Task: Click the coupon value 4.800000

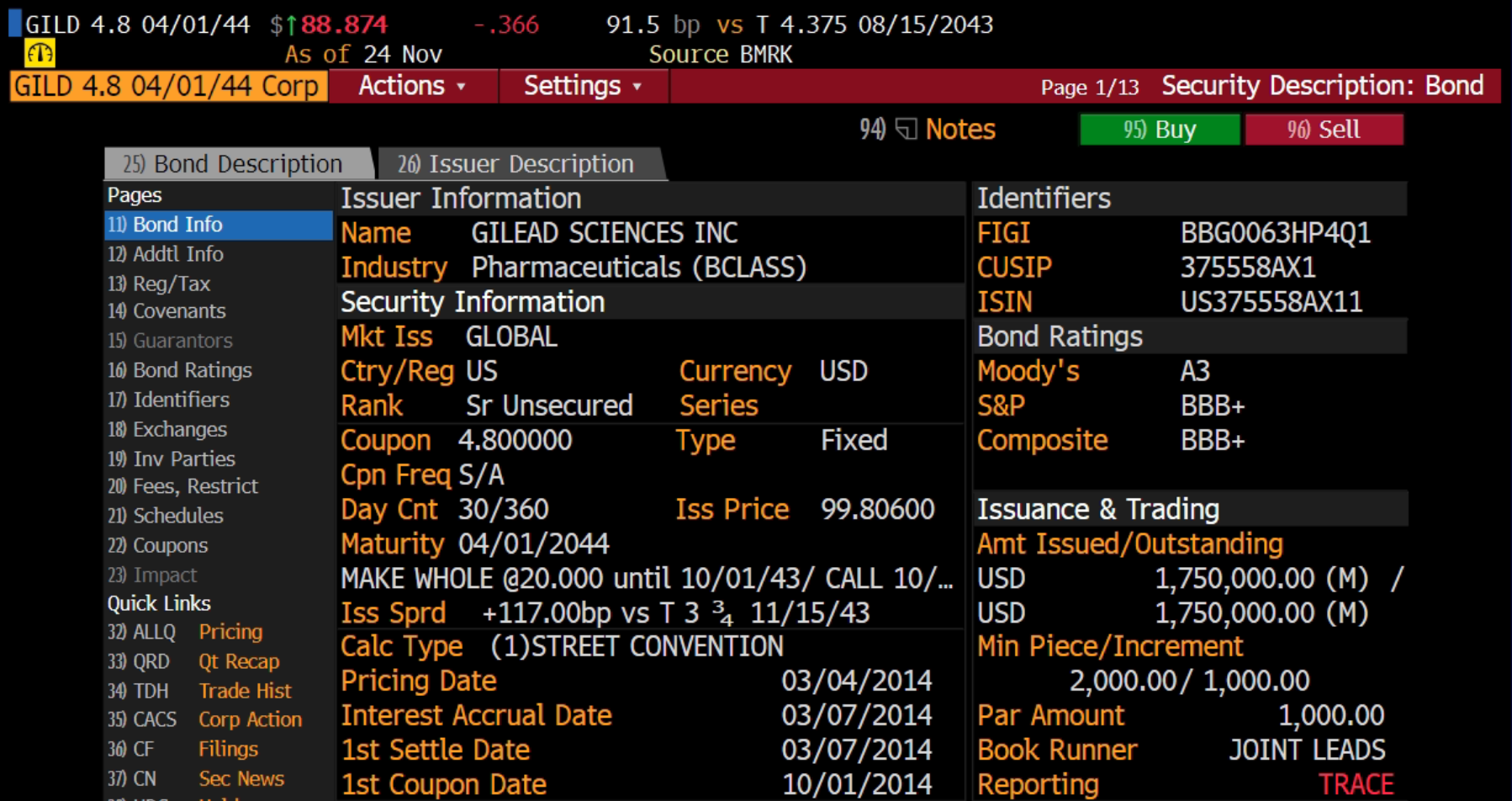Action: click(x=515, y=440)
